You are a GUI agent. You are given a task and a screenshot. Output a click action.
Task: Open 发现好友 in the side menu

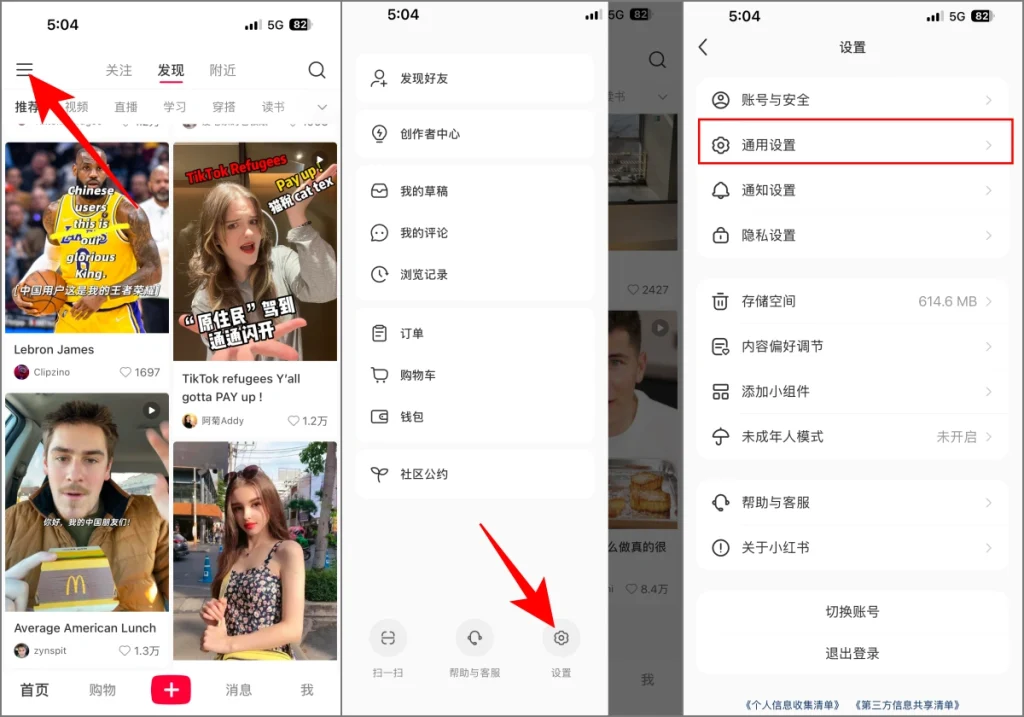pyautogui.click(x=475, y=78)
